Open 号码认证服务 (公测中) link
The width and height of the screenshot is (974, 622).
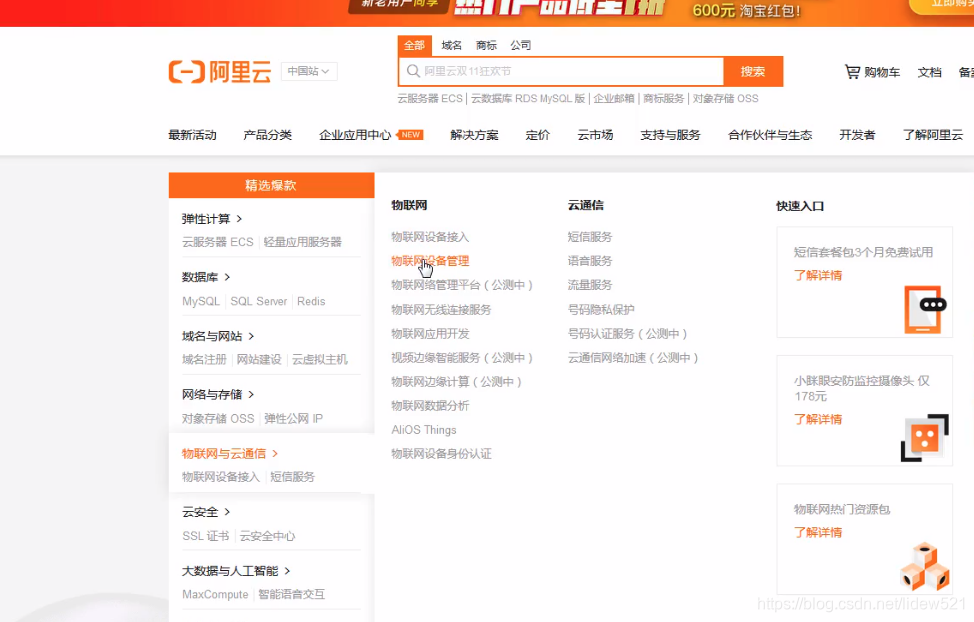tap(627, 334)
